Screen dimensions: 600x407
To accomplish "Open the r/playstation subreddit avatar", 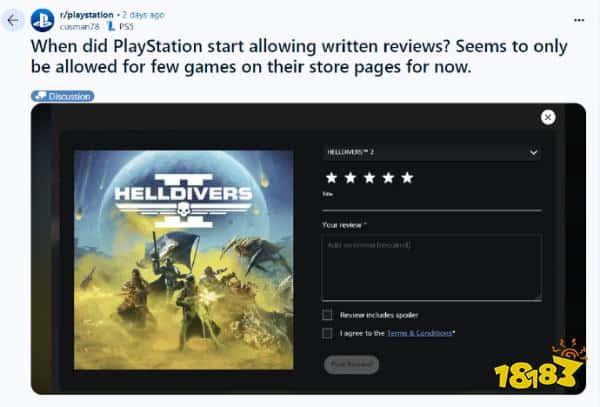I will [x=42, y=20].
